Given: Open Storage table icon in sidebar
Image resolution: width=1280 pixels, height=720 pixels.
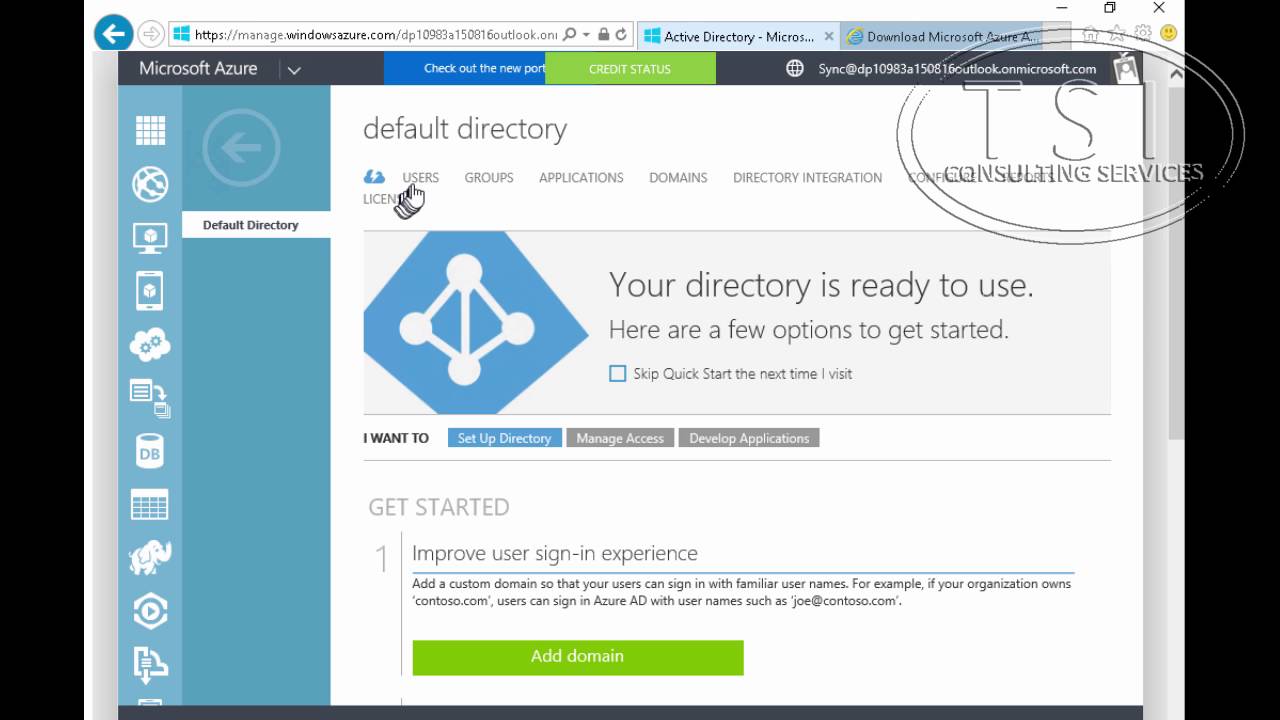Looking at the screenshot, I should [150, 505].
